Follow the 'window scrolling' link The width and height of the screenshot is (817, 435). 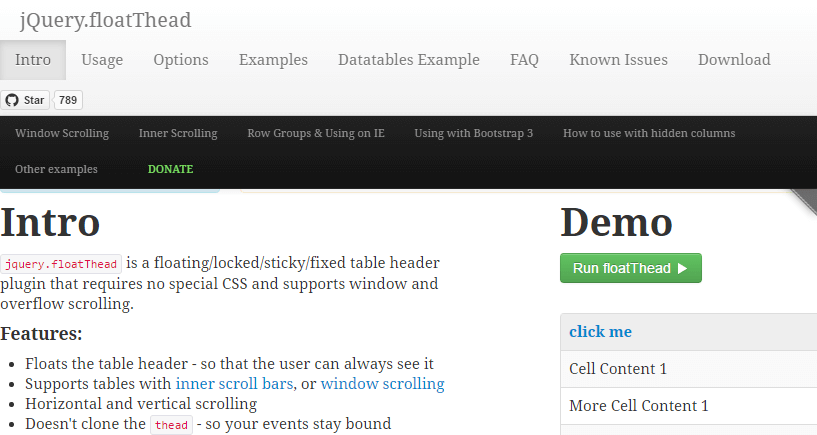382,384
